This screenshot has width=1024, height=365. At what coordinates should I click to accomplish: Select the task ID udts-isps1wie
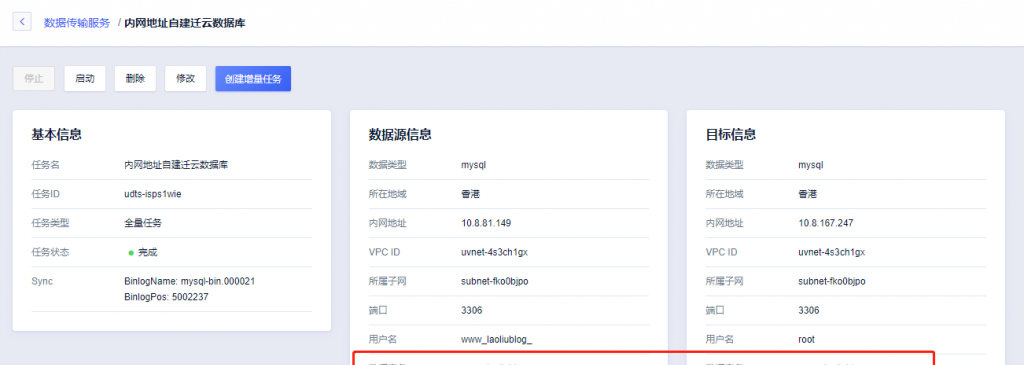[x=153, y=194]
